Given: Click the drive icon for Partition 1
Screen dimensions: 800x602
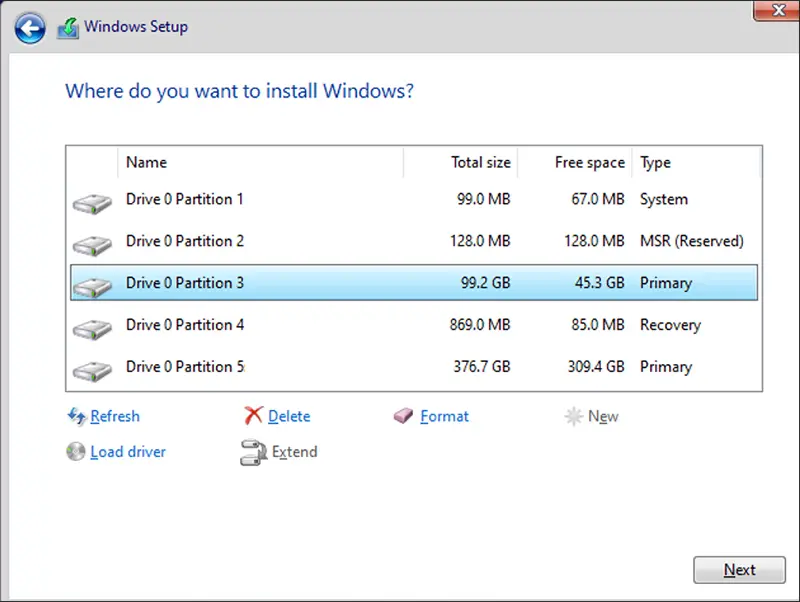Looking at the screenshot, I should click(x=92, y=204).
